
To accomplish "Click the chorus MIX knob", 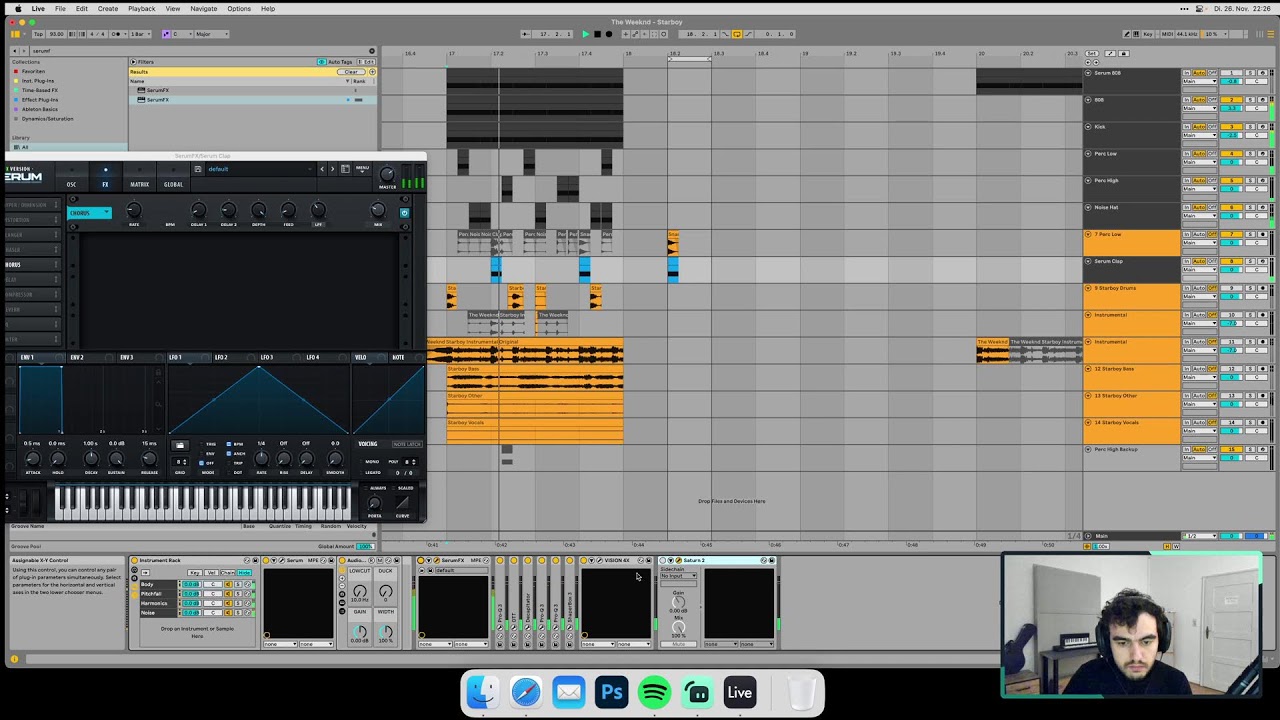I will click(x=378, y=210).
